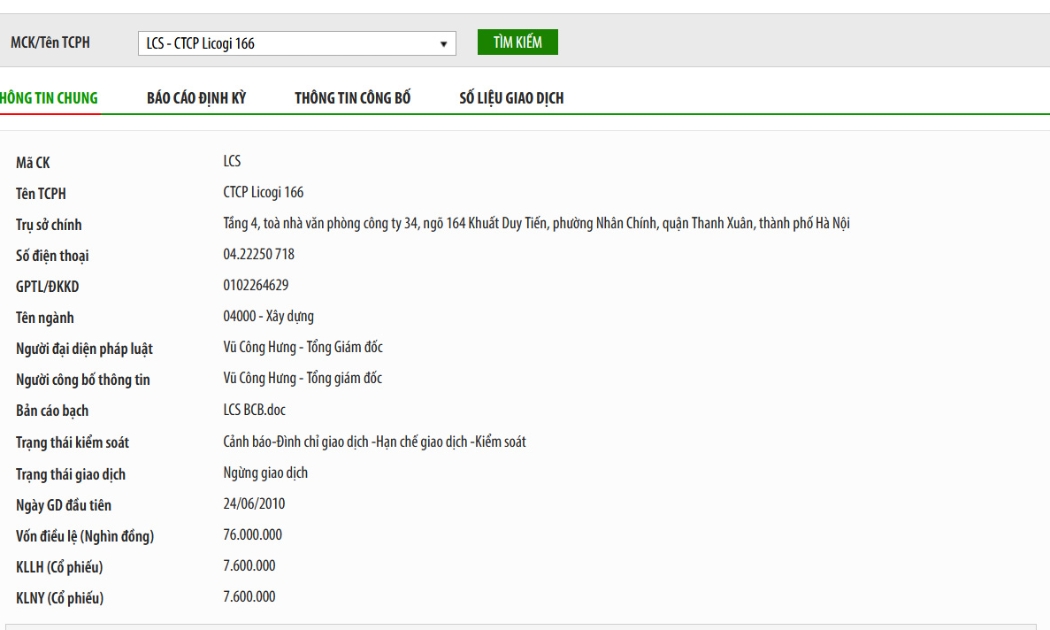
Task: Click the Tên TCPH row label
Action: tap(41, 193)
